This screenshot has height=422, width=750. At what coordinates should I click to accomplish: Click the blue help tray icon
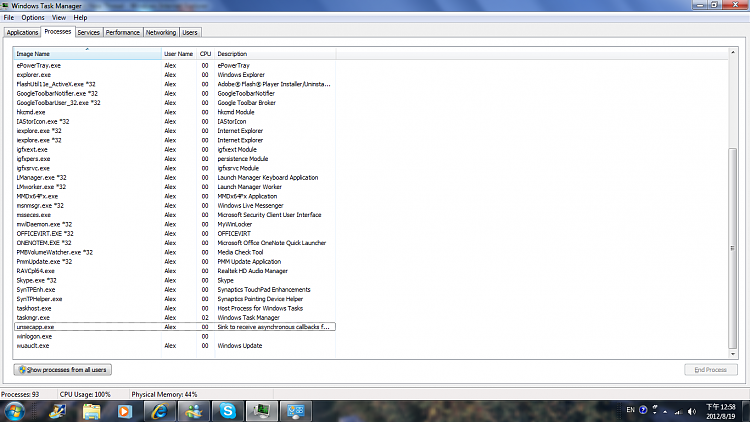[x=643, y=410]
